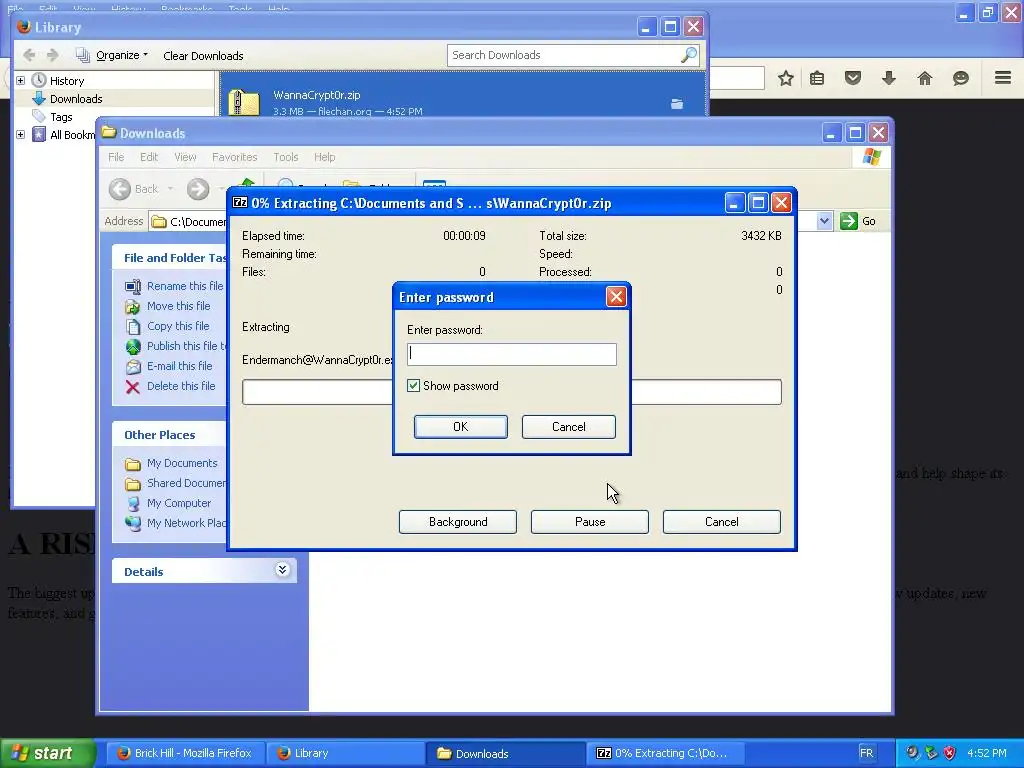This screenshot has width=1024, height=768.
Task: Go back in Library window toolbar
Action: pyautogui.click(x=29, y=55)
